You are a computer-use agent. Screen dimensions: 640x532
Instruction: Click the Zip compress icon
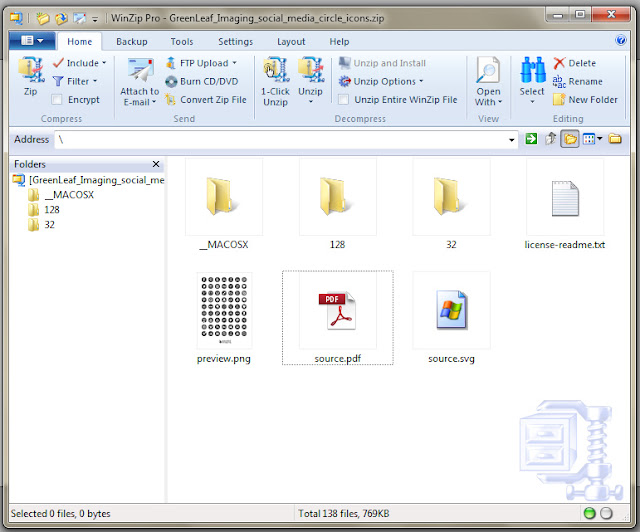31,70
